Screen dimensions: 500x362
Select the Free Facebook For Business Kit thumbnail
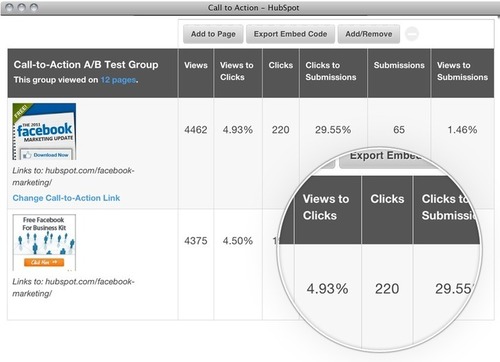44,242
